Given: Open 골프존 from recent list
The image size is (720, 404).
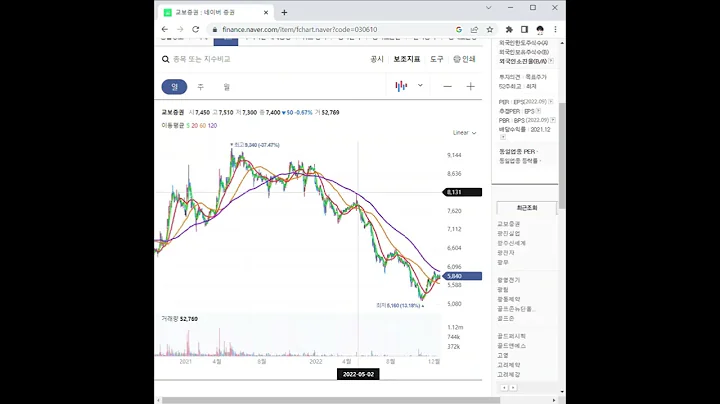Looking at the screenshot, I should [506, 319].
